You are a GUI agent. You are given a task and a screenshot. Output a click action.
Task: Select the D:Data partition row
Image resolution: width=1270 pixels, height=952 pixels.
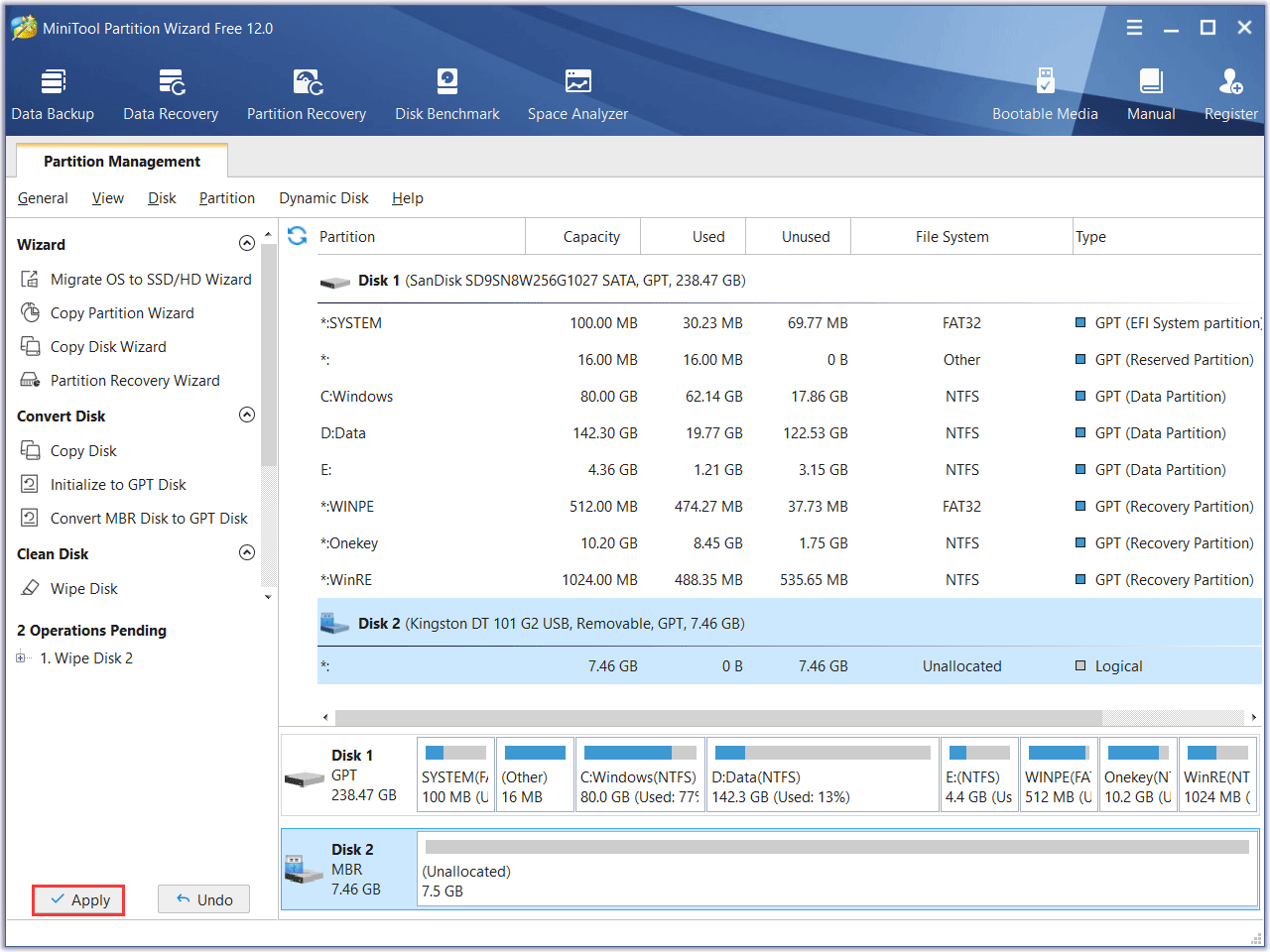790,433
